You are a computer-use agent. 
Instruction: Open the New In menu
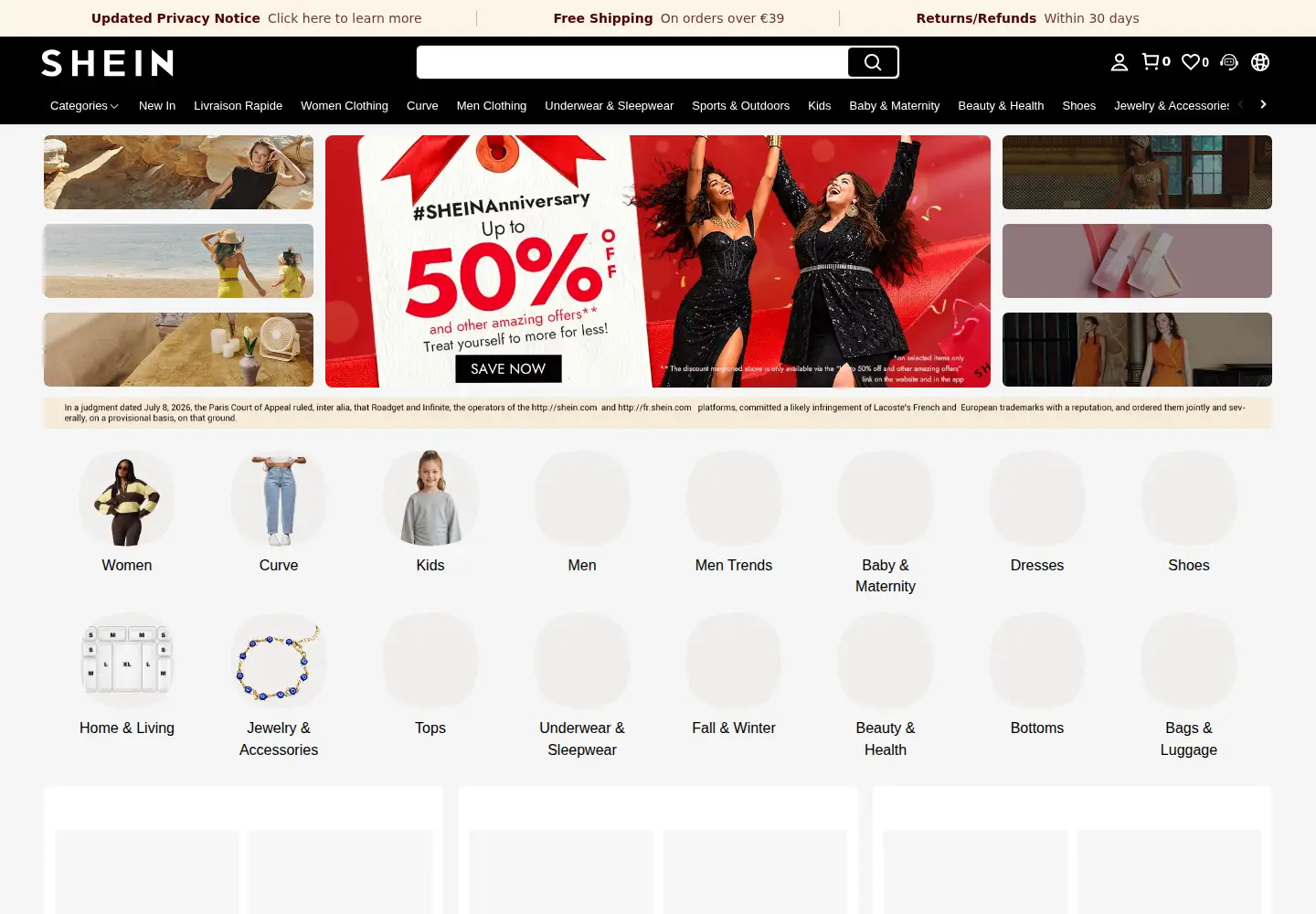pyautogui.click(x=157, y=106)
